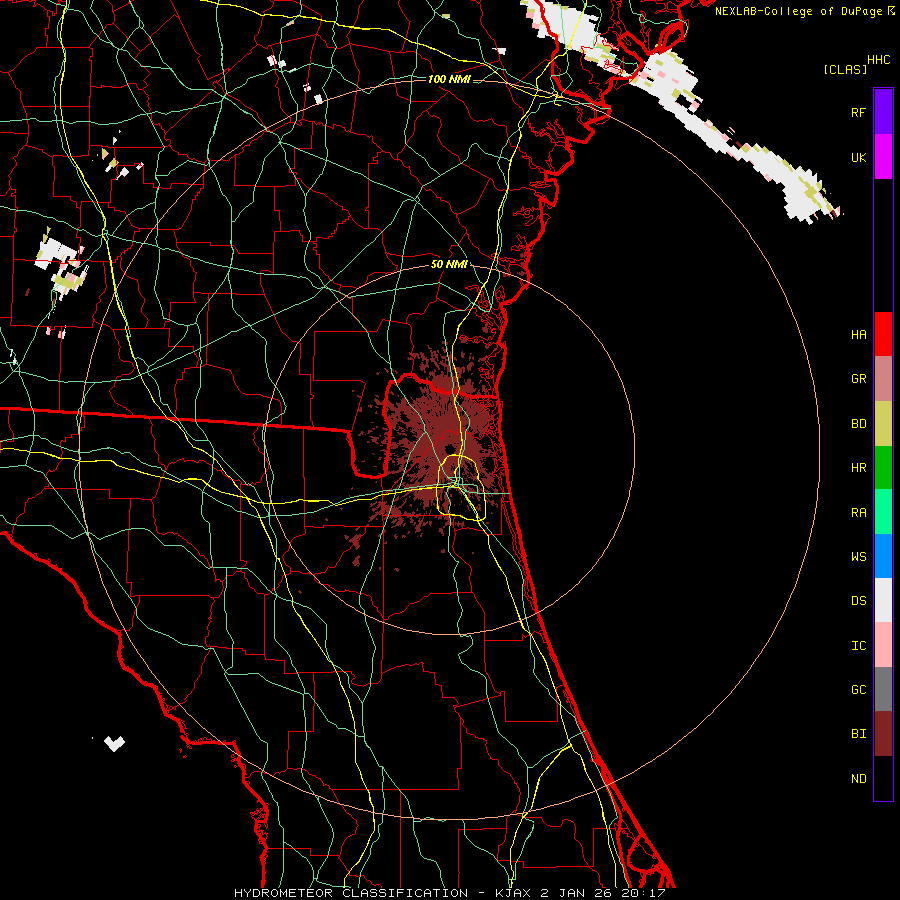Click the RA legend label
The image size is (900, 900).
point(858,512)
